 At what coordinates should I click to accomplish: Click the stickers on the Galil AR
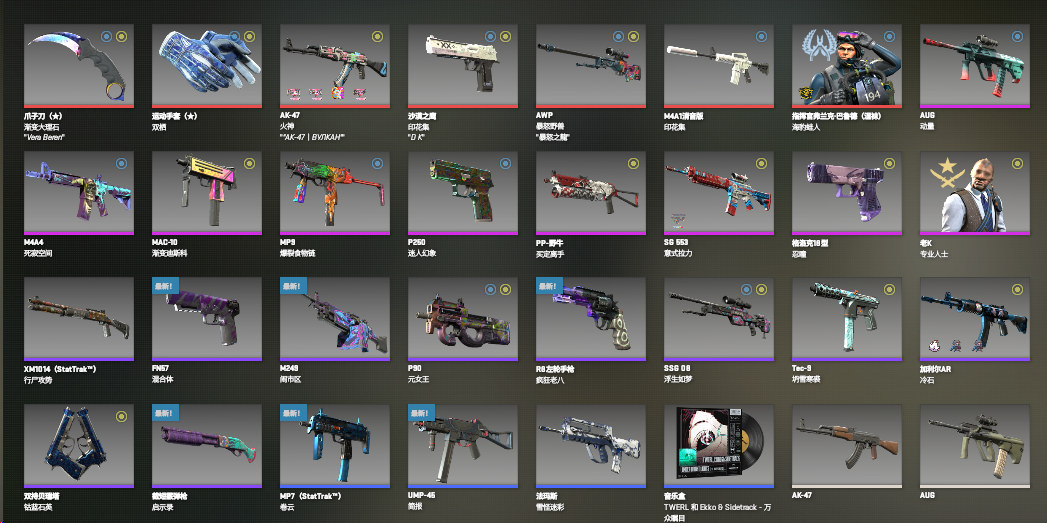coord(955,345)
